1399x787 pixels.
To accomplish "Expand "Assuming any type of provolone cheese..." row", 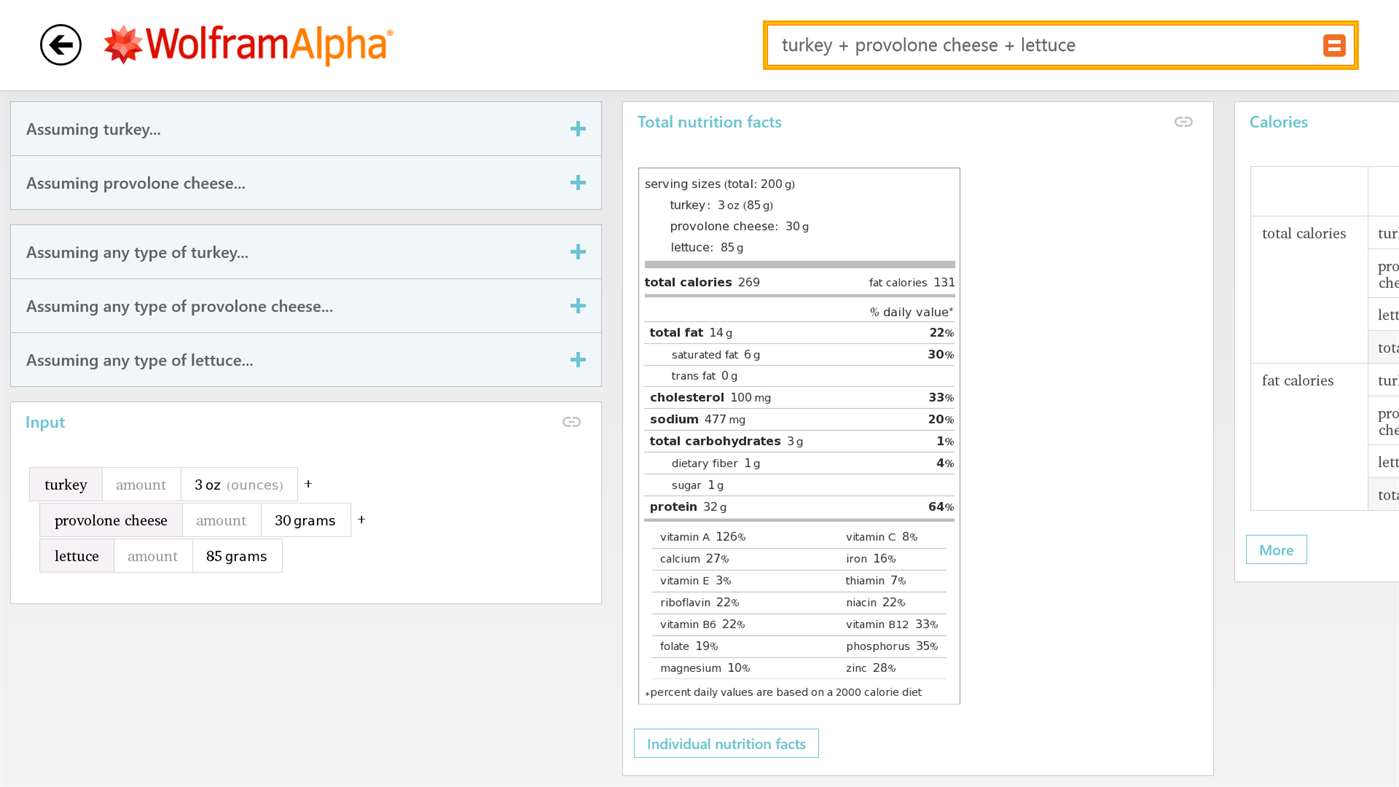I will 578,306.
